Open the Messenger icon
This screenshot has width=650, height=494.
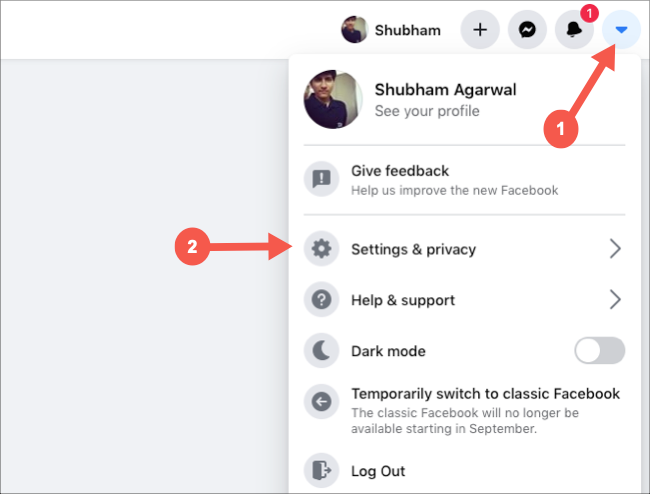point(527,30)
